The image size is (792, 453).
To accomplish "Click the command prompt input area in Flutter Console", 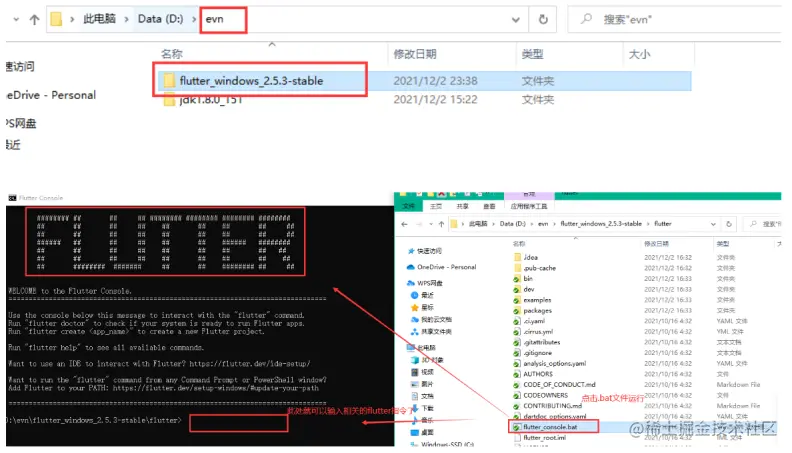I will (x=238, y=423).
